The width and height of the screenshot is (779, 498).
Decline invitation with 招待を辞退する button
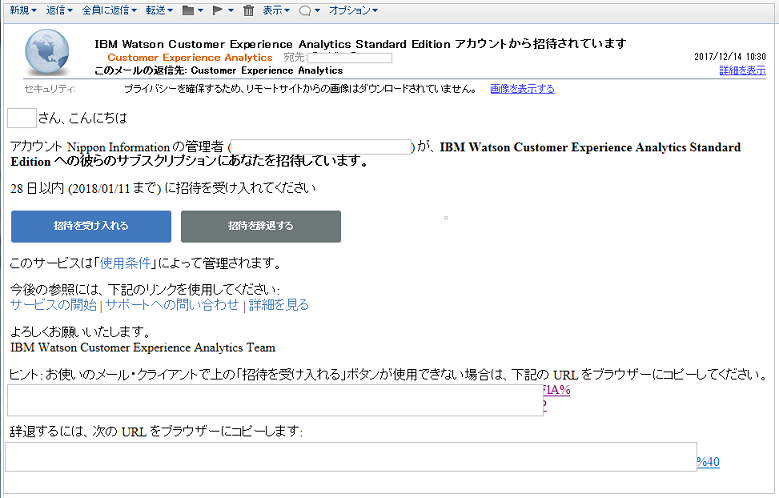tap(261, 226)
